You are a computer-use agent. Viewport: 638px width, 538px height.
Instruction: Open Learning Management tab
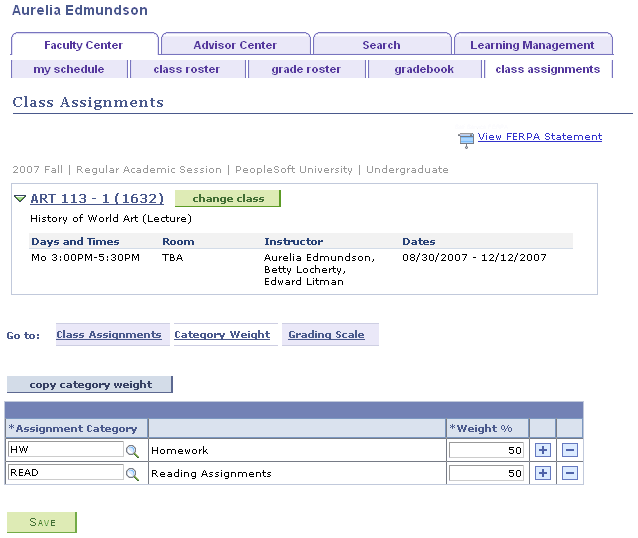pyautogui.click(x=533, y=45)
